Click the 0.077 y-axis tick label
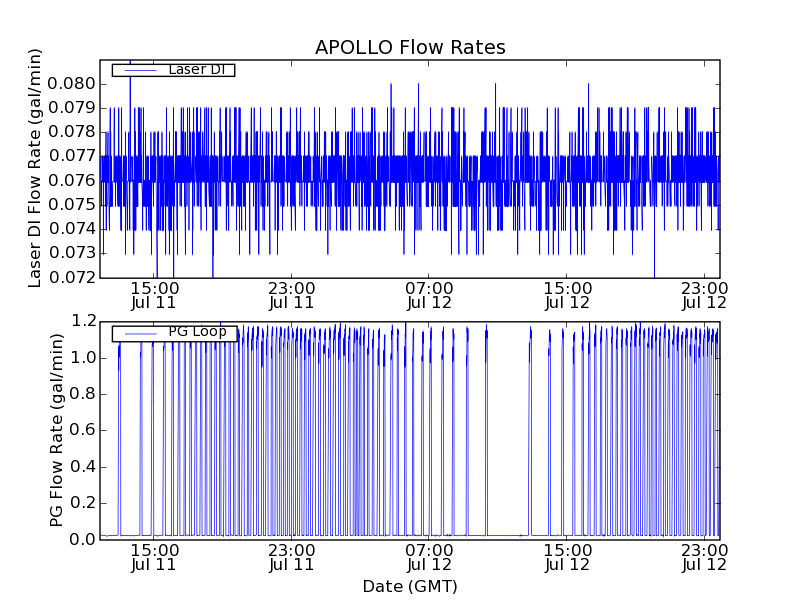Screen dimensions: 800x600 (x=71, y=156)
